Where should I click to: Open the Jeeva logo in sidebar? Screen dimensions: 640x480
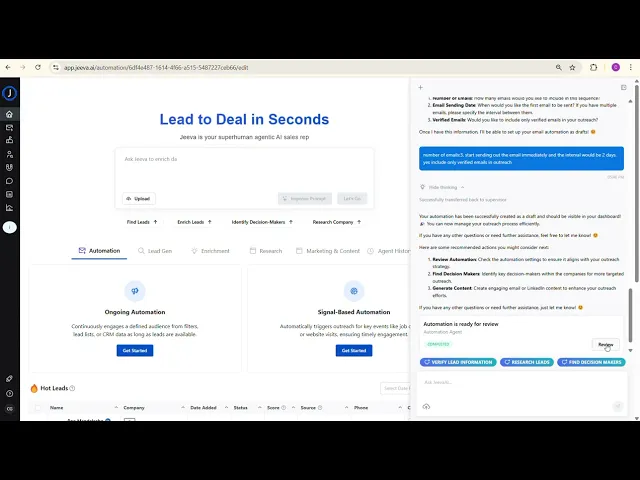pyautogui.click(x=9, y=93)
